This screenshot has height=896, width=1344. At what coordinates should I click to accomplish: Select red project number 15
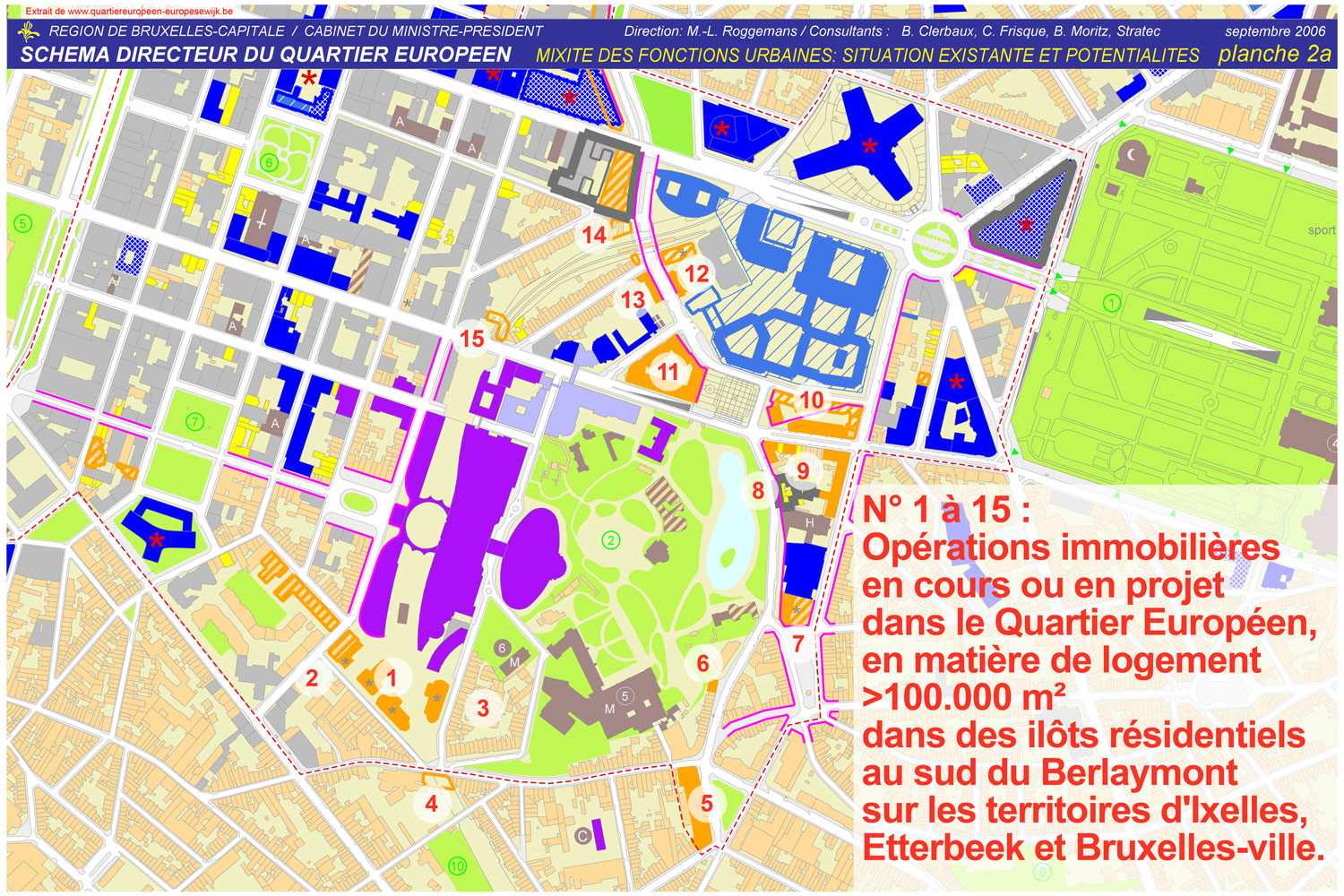click(472, 339)
